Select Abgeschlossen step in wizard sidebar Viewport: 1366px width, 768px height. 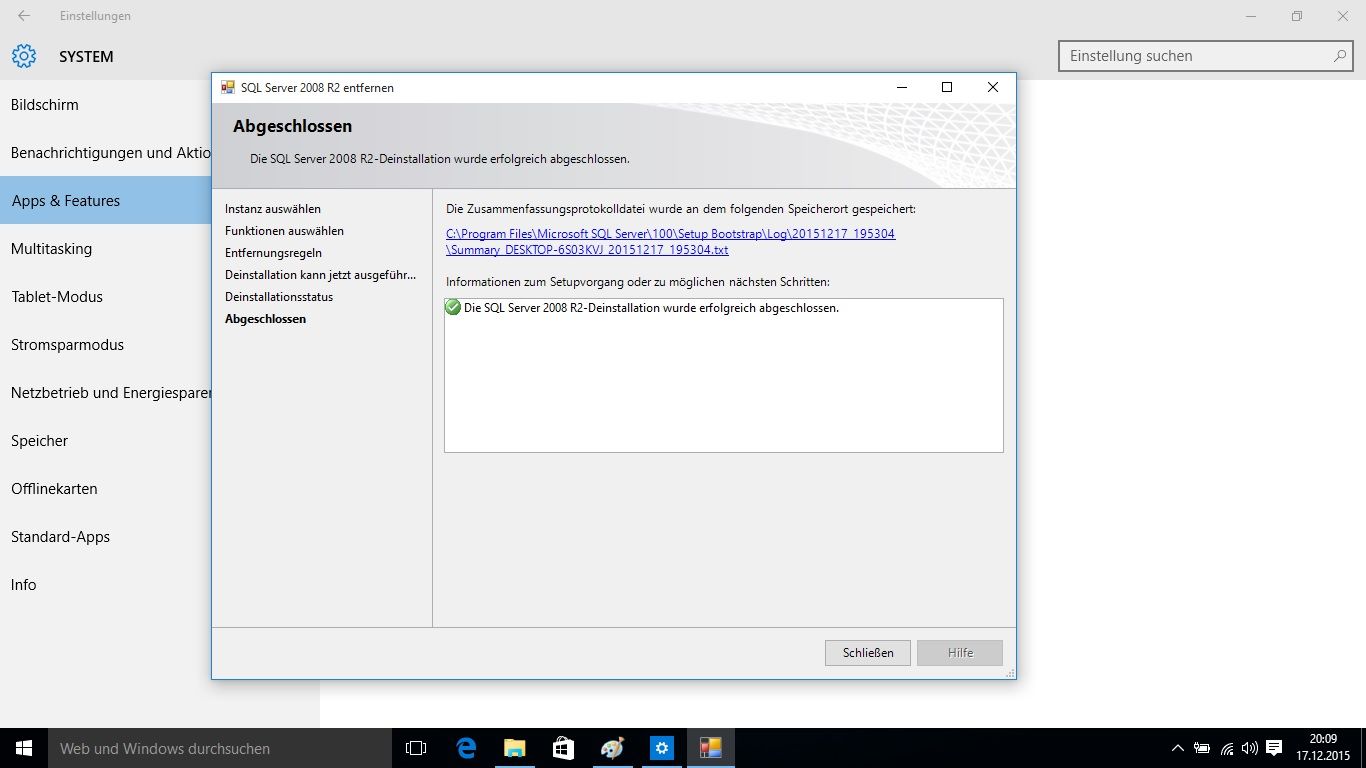point(265,319)
